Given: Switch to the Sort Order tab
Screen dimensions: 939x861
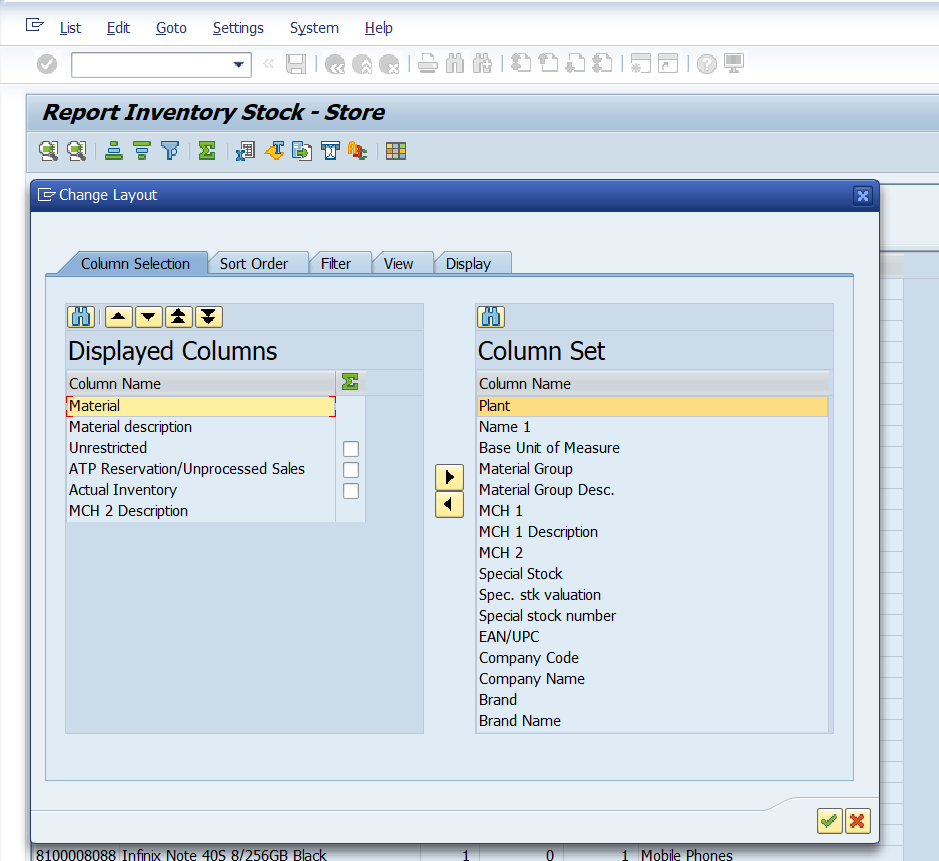Looking at the screenshot, I should [x=254, y=264].
